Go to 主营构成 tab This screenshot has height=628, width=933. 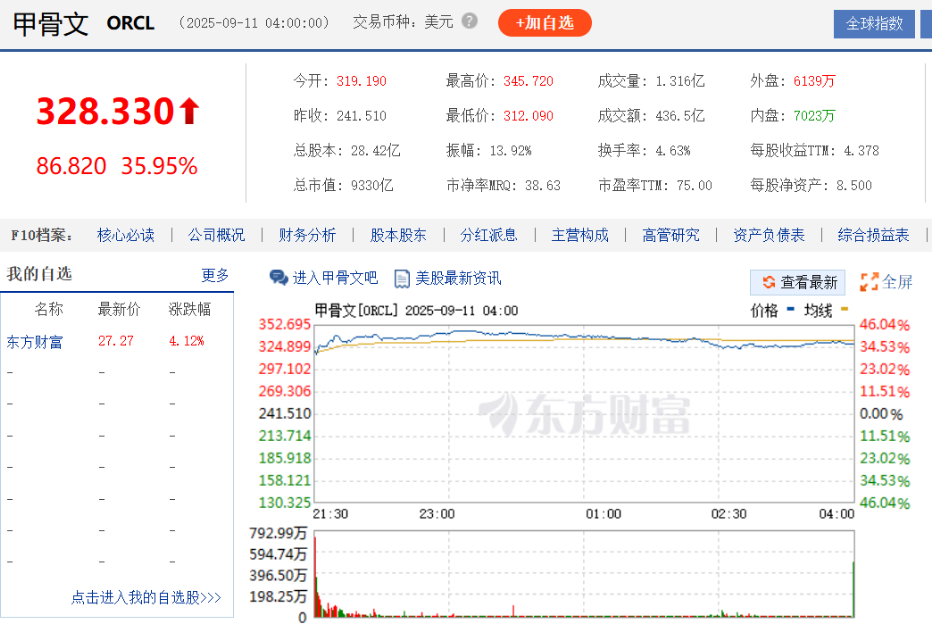(580, 236)
